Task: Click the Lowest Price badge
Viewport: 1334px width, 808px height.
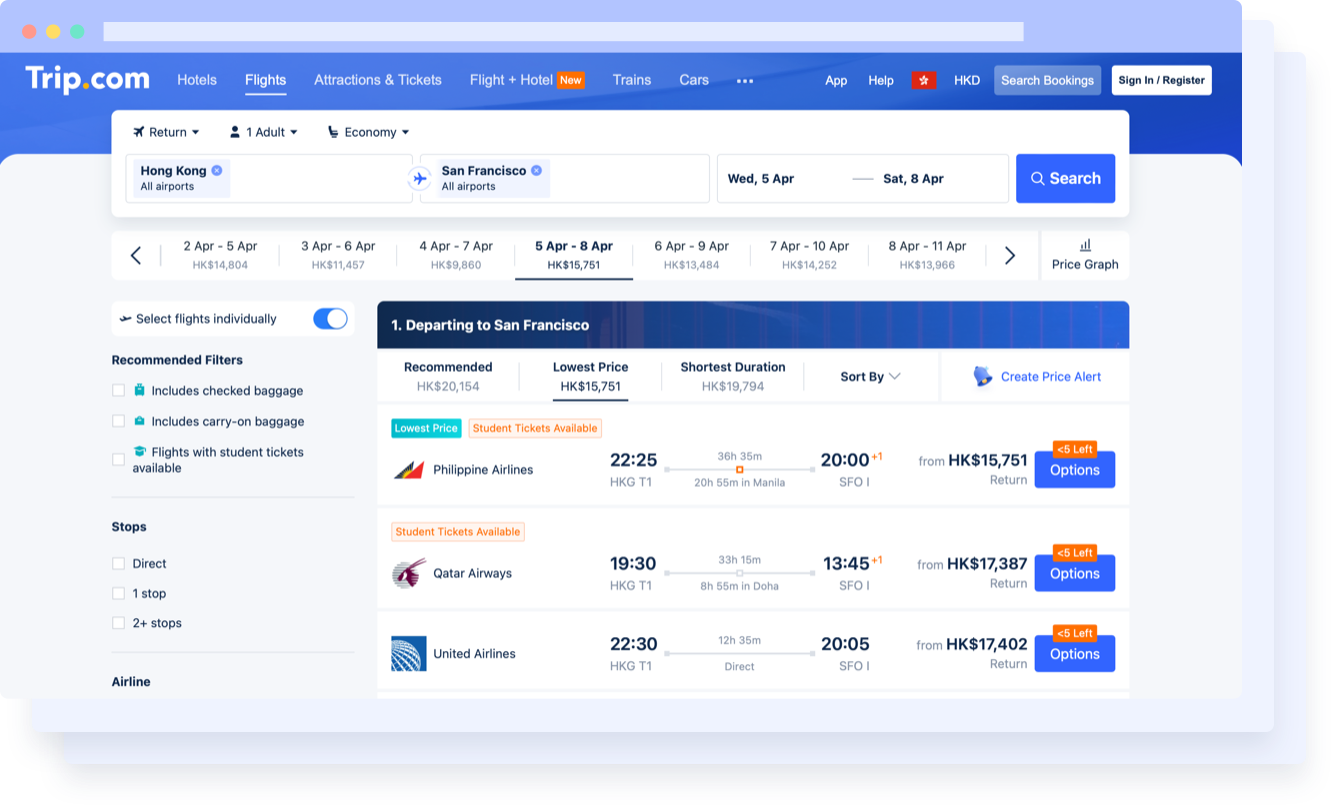Action: point(426,428)
